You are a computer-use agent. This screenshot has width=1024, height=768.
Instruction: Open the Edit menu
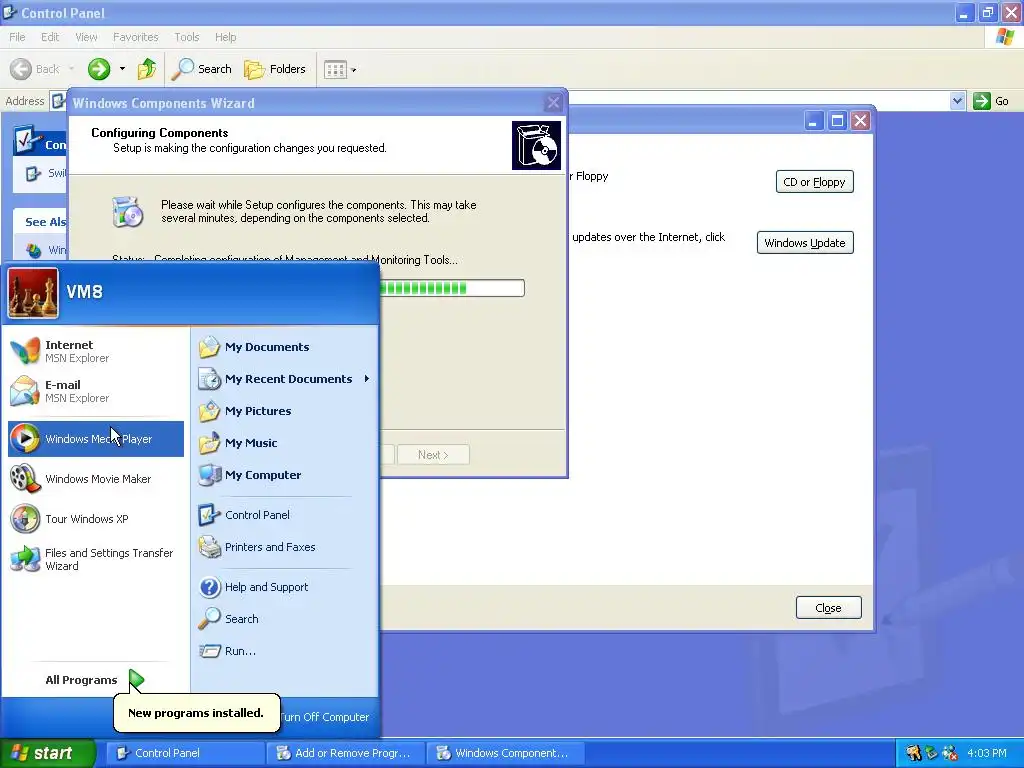pyautogui.click(x=50, y=37)
